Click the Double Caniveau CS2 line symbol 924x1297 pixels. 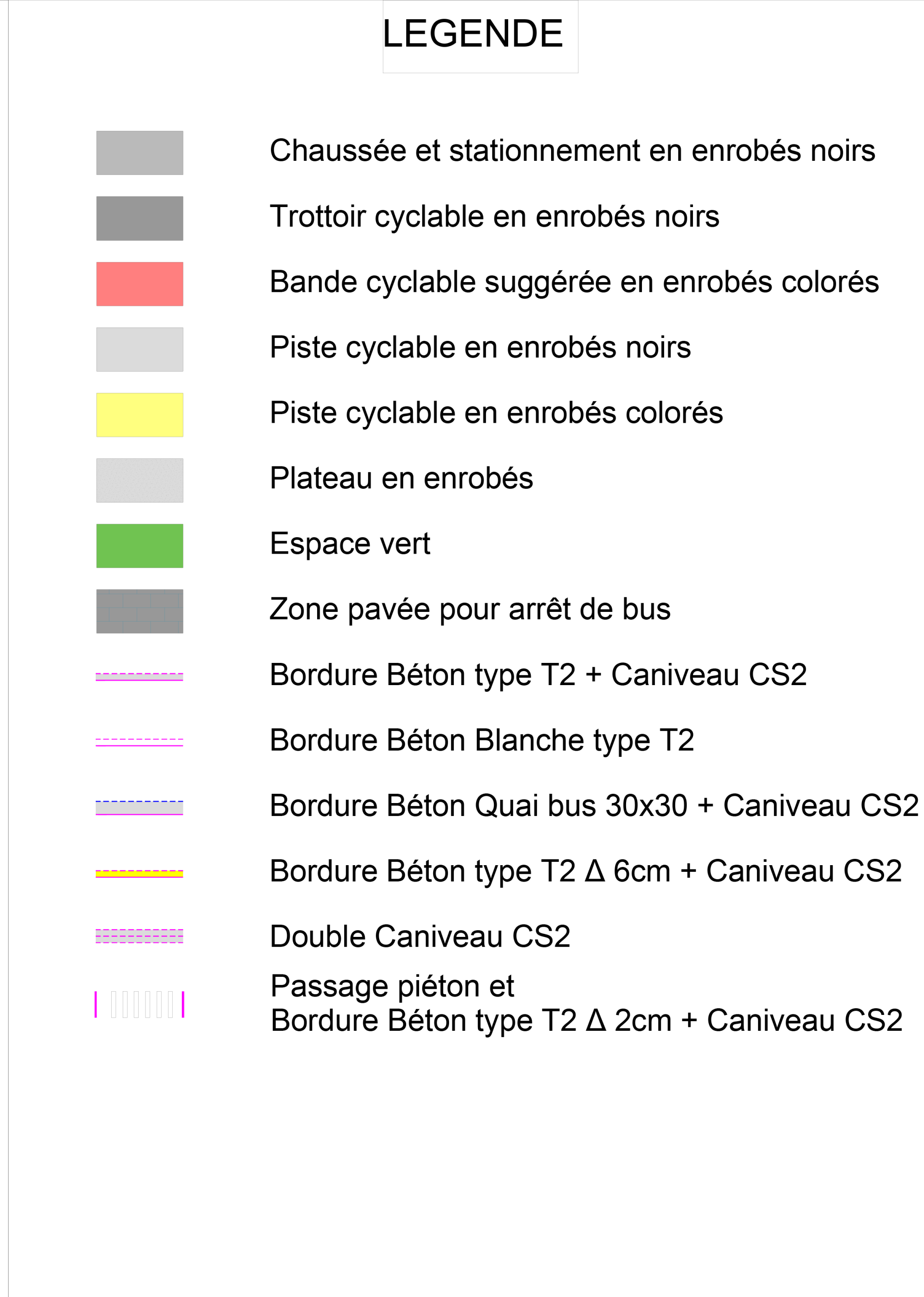140,935
